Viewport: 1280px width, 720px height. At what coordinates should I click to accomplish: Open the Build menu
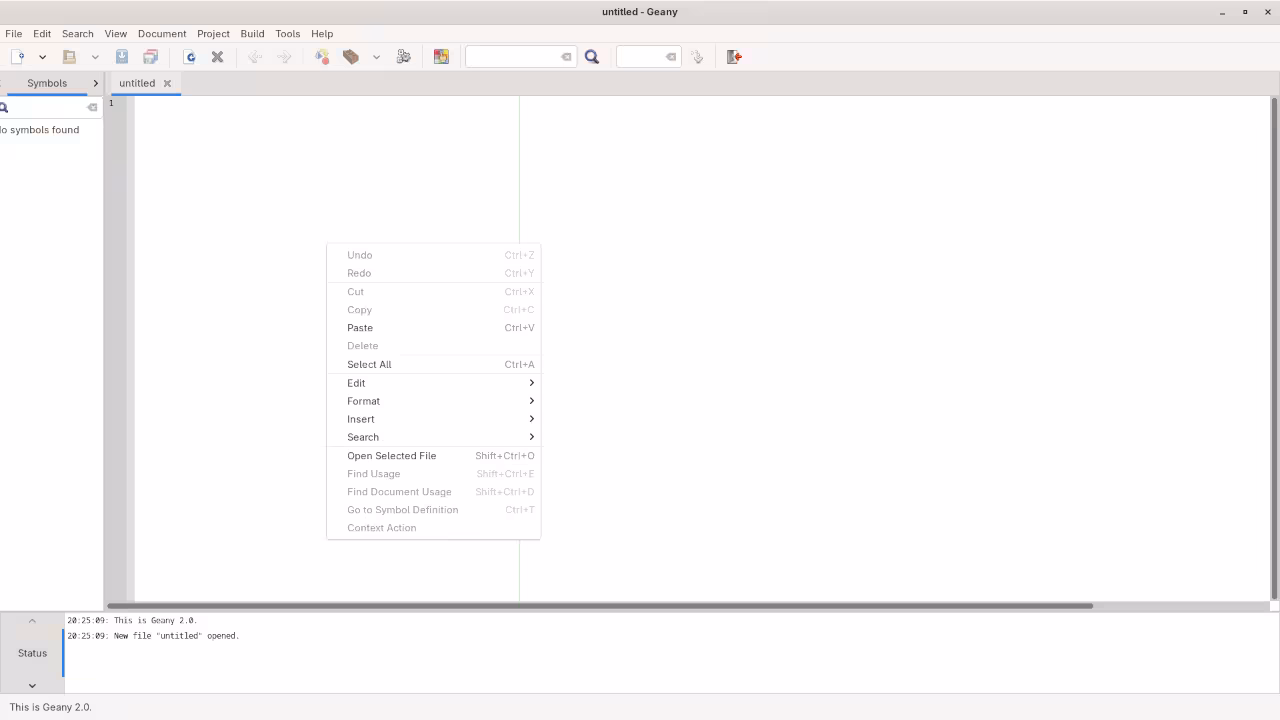[x=252, y=33]
